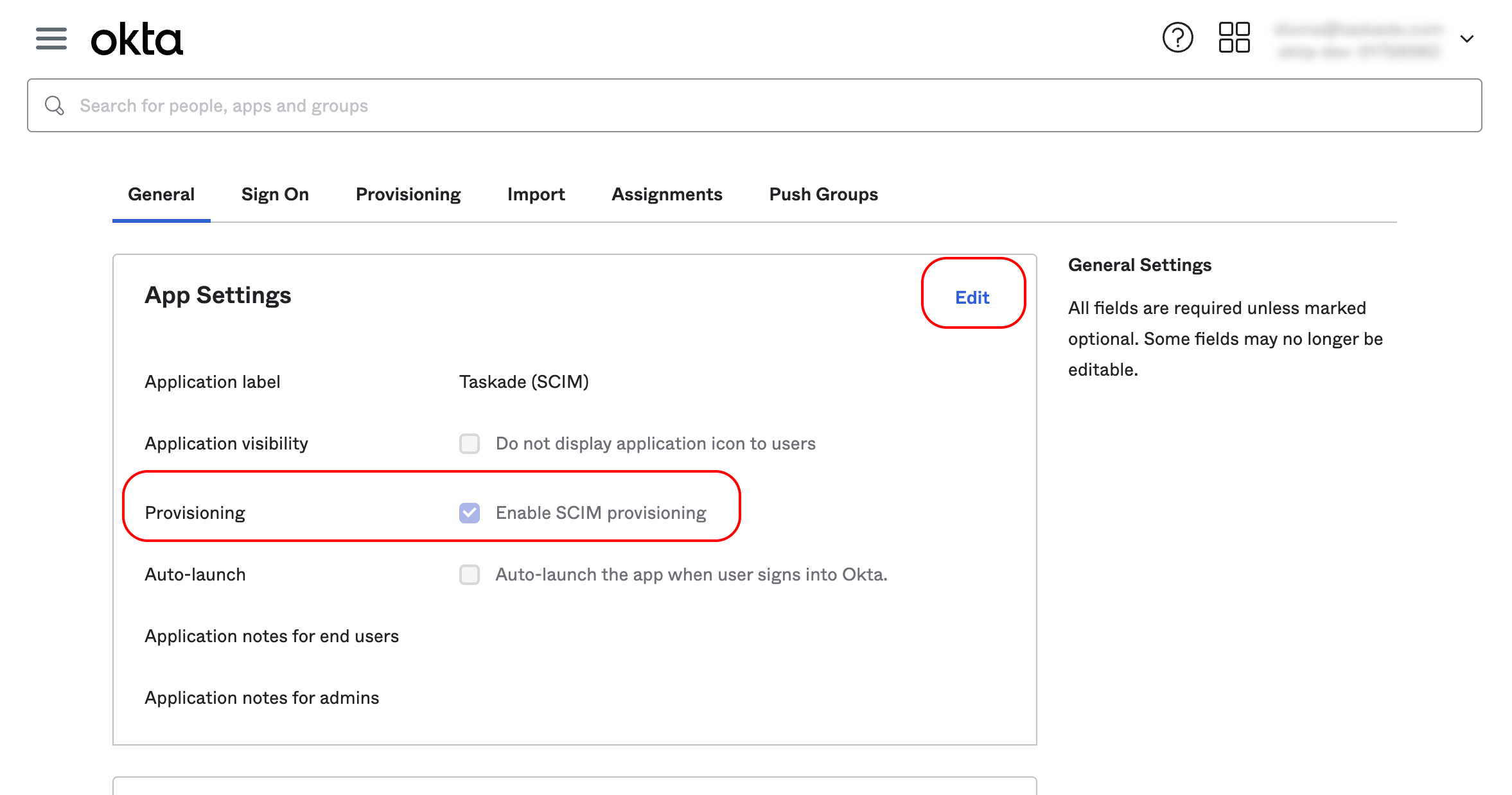Click the magnifier search icon

(x=55, y=106)
